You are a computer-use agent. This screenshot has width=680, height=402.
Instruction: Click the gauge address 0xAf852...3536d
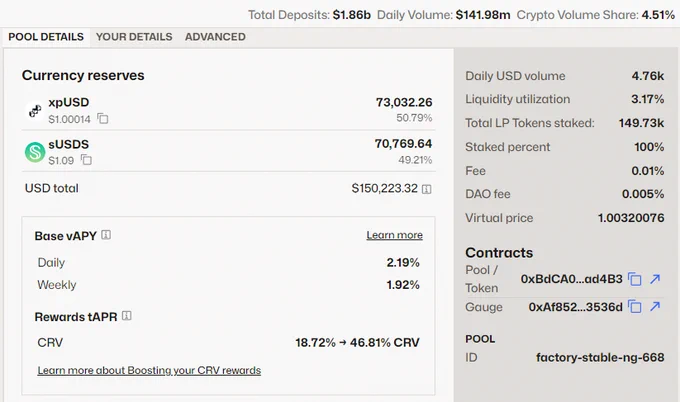click(575, 307)
